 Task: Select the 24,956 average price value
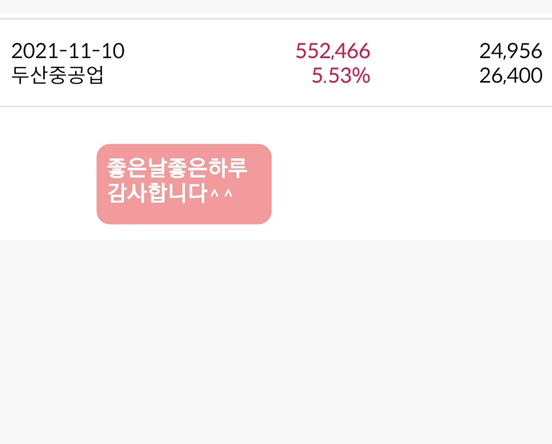[x=510, y=51]
